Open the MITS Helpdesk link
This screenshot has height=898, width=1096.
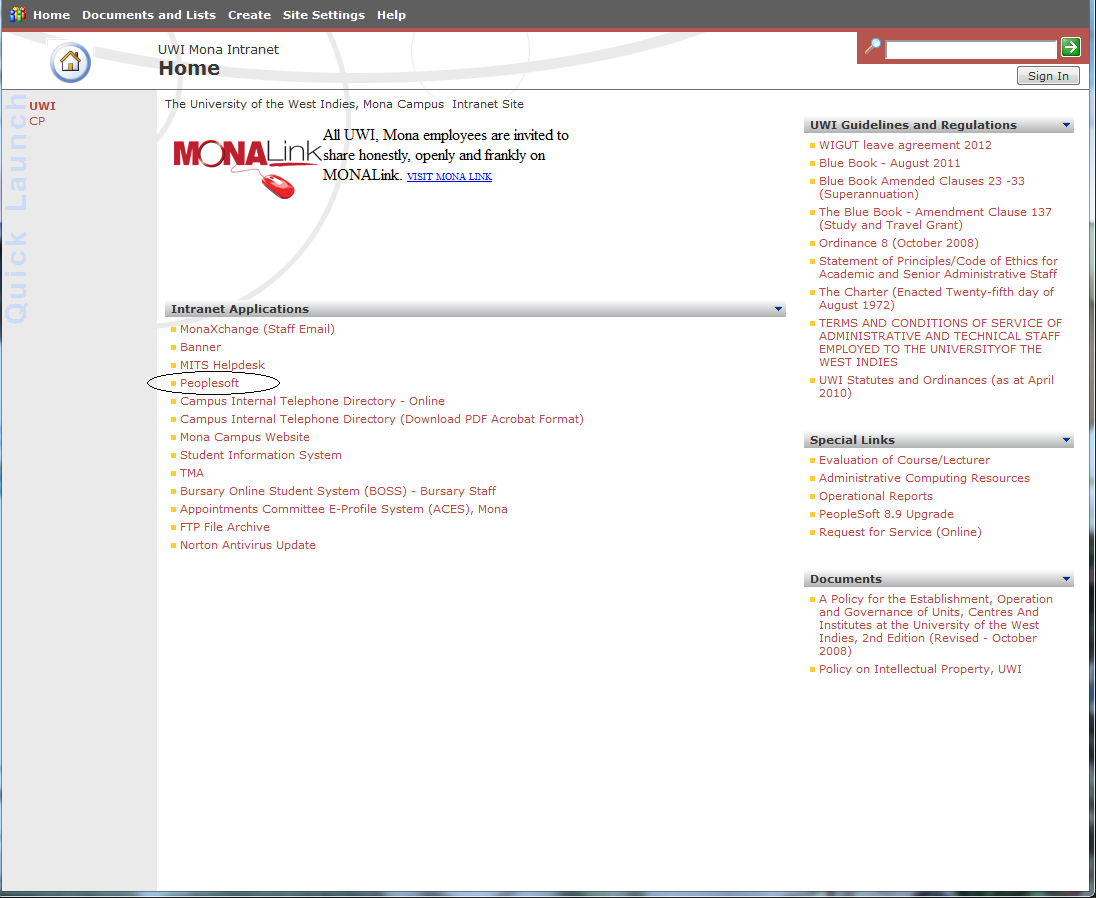[x=222, y=365]
